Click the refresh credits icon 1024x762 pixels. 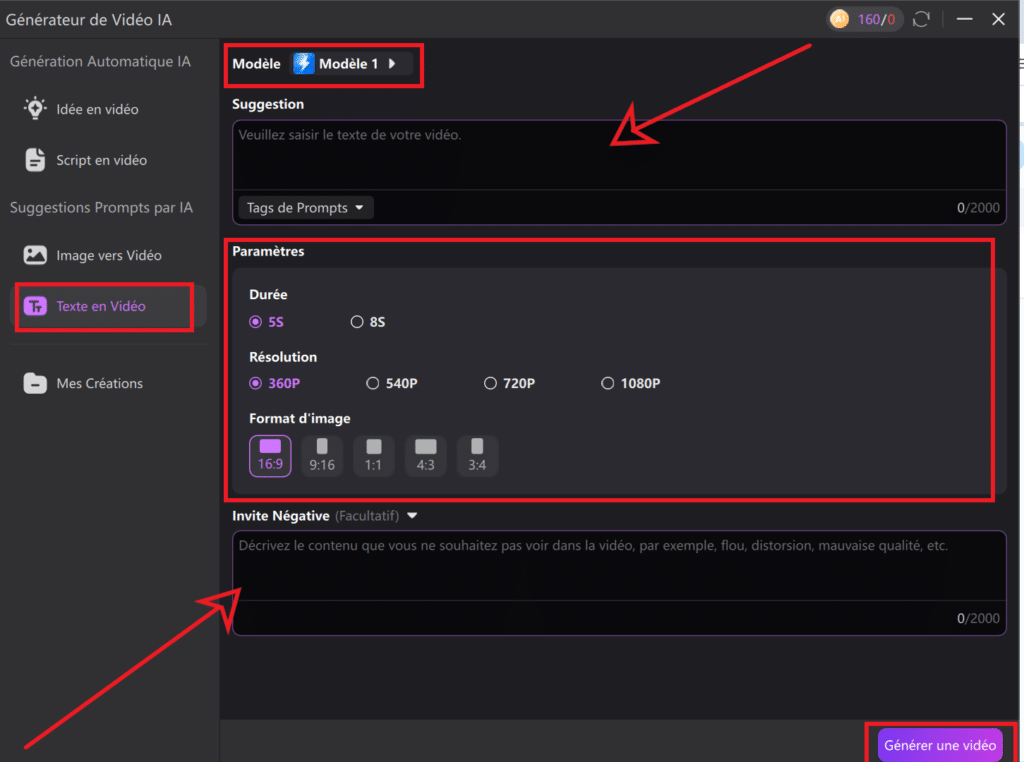[922, 19]
